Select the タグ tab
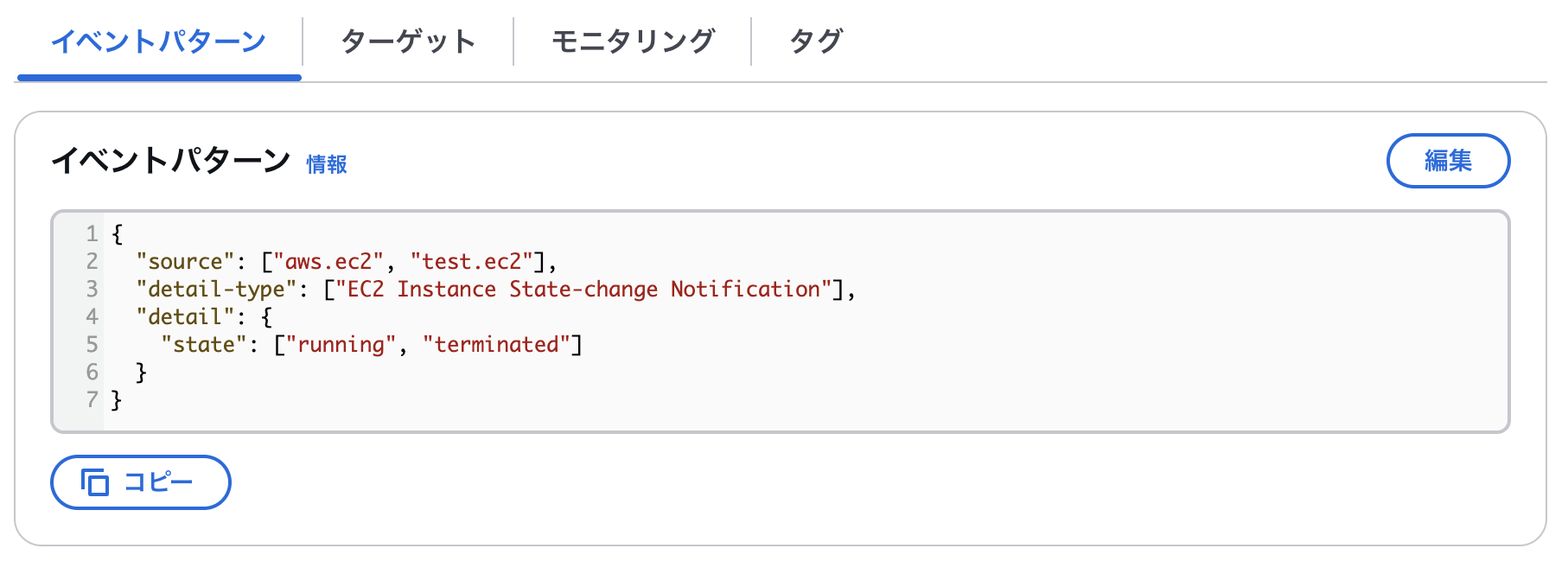 pyautogui.click(x=815, y=41)
